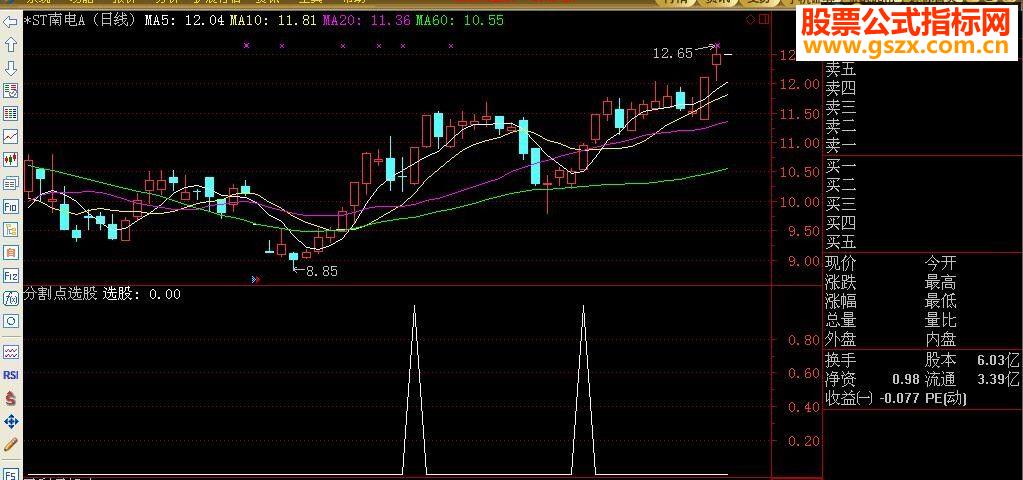This screenshot has height=480, width=1023.
Task: Click the double-arrow marker under the price chart
Action: [x=255, y=279]
